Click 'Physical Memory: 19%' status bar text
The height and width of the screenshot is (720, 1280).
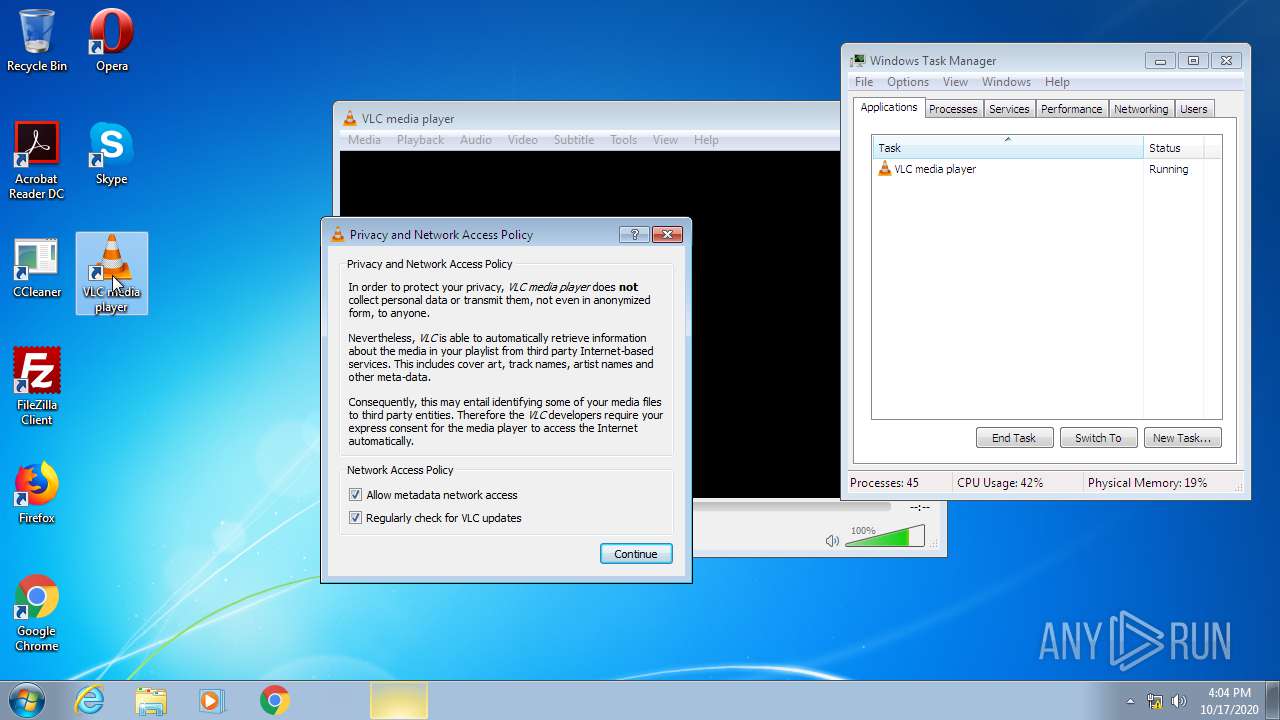[x=1147, y=483]
